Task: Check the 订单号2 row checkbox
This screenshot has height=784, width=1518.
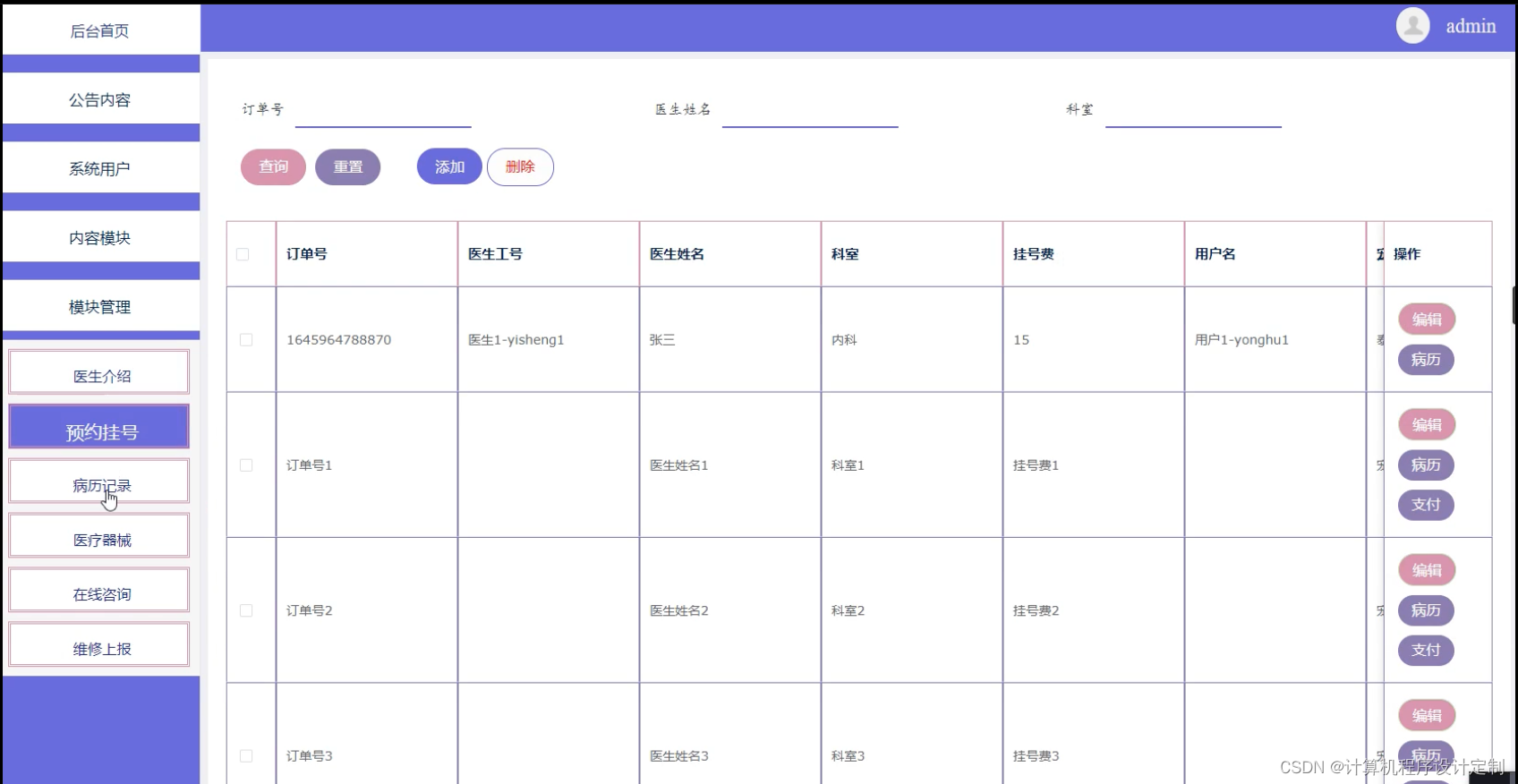Action: pyautogui.click(x=246, y=610)
